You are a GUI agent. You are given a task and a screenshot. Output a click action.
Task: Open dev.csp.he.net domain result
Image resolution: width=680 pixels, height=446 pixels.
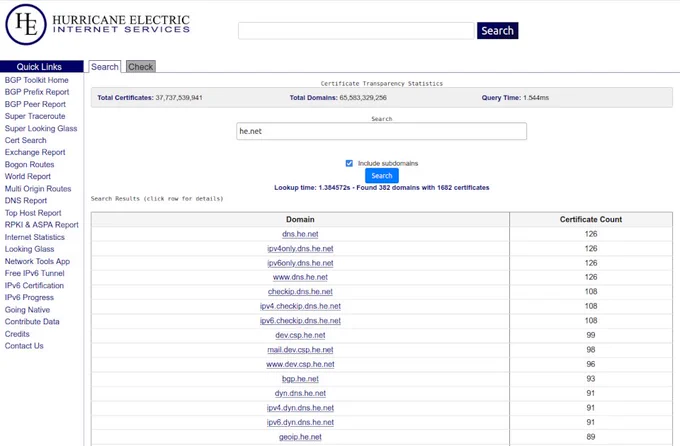(x=300, y=335)
